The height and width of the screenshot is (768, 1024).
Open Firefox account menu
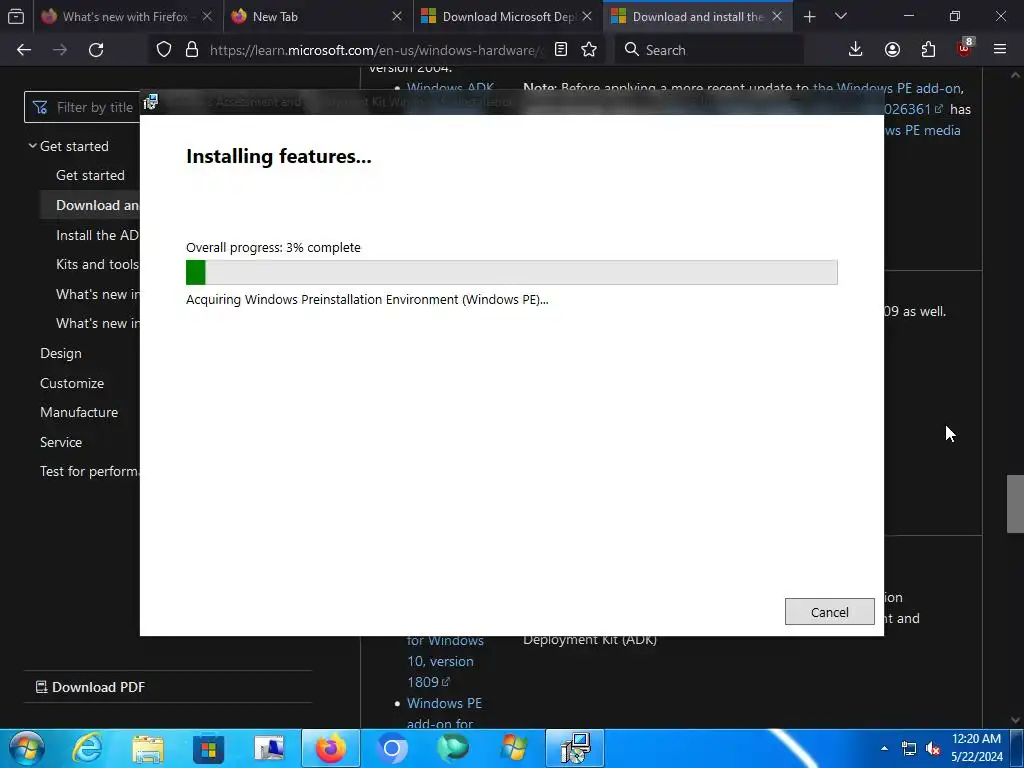(892, 50)
